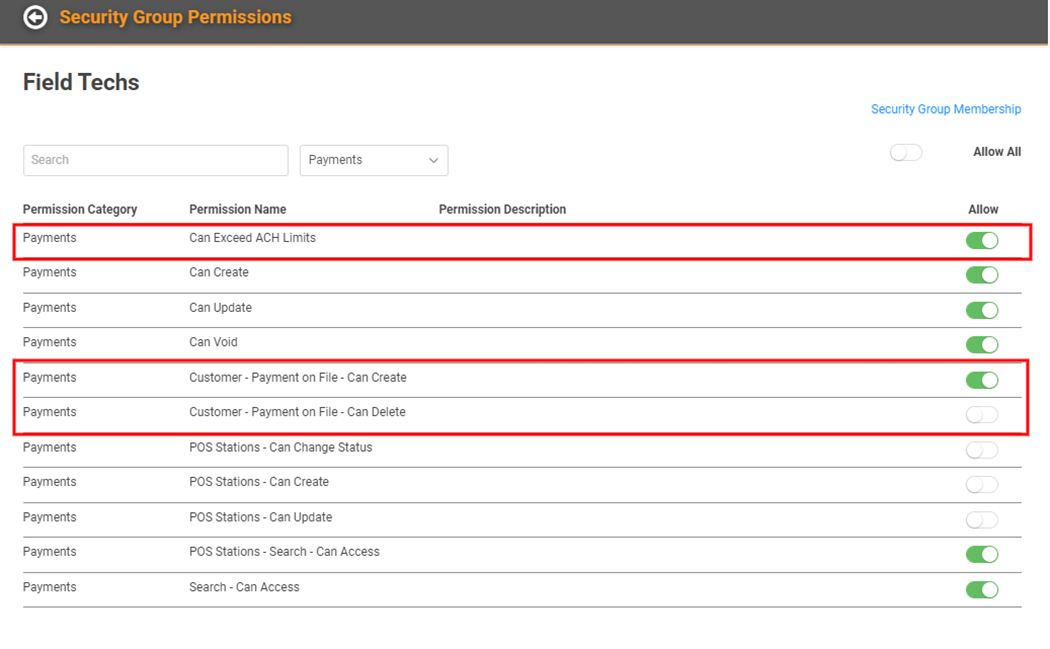Enable the POS Stations - Can Update toggle
1050x649 pixels.
981,519
